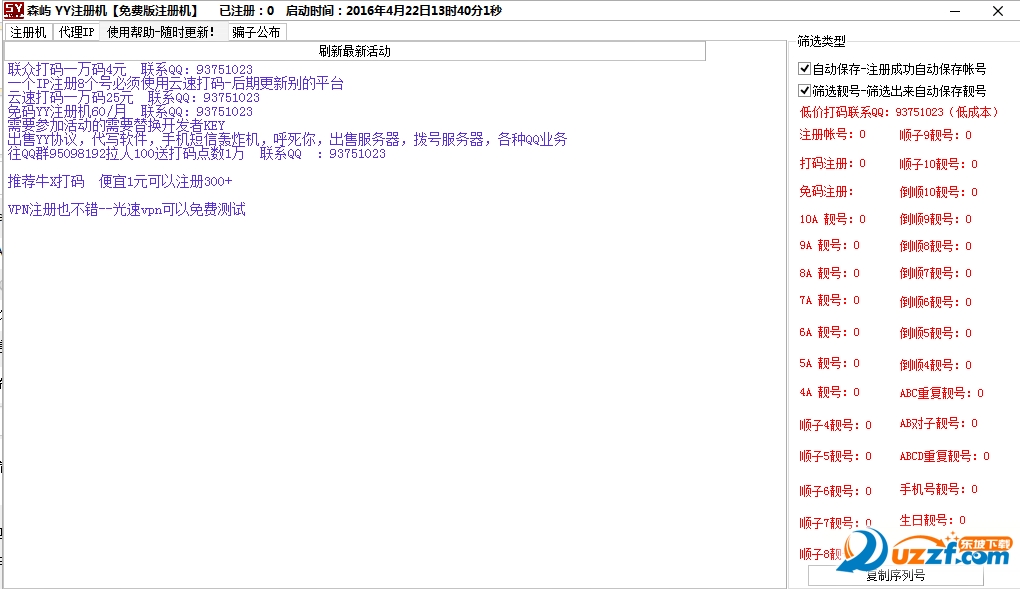This screenshot has height=589, width=1020.
Task: Click the 6A 靓号: 0 counter
Action: click(x=829, y=333)
